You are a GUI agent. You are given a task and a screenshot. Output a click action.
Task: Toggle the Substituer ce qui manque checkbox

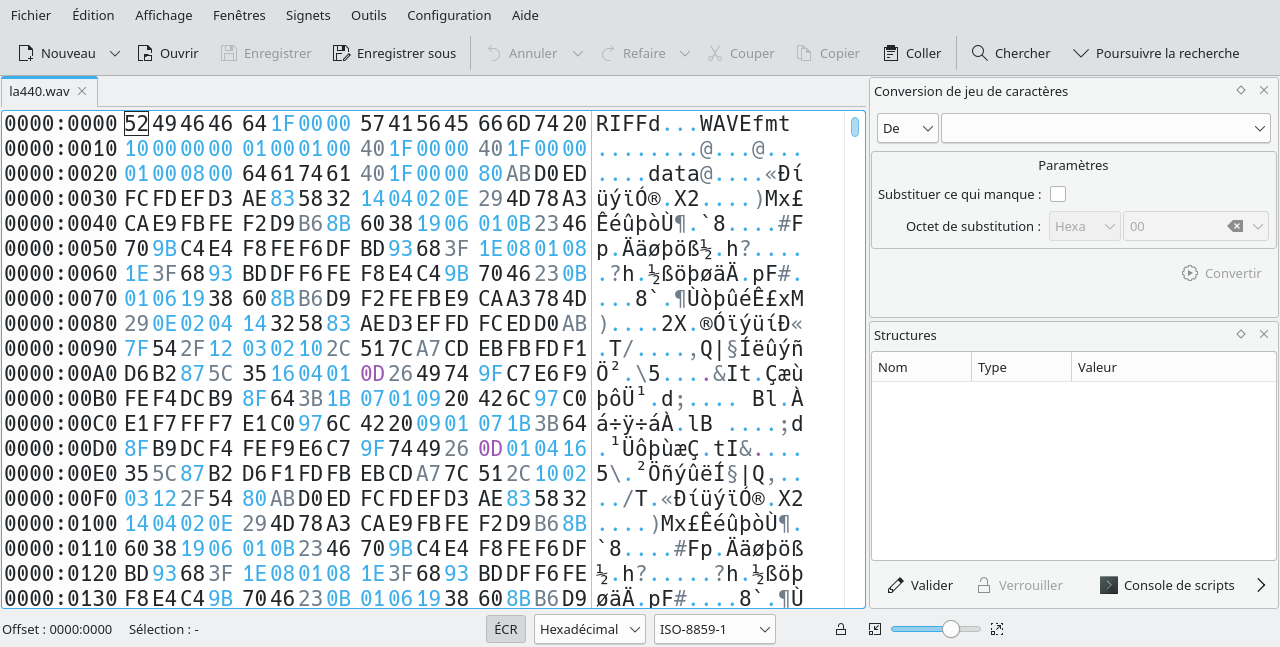1058,194
